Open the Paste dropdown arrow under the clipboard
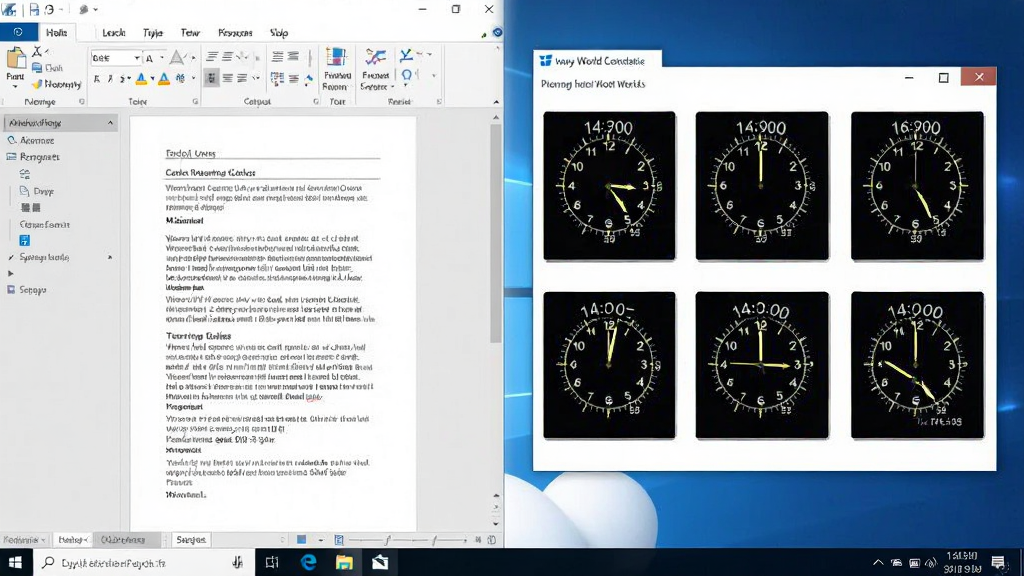The height and width of the screenshot is (576, 1024). tap(15, 86)
